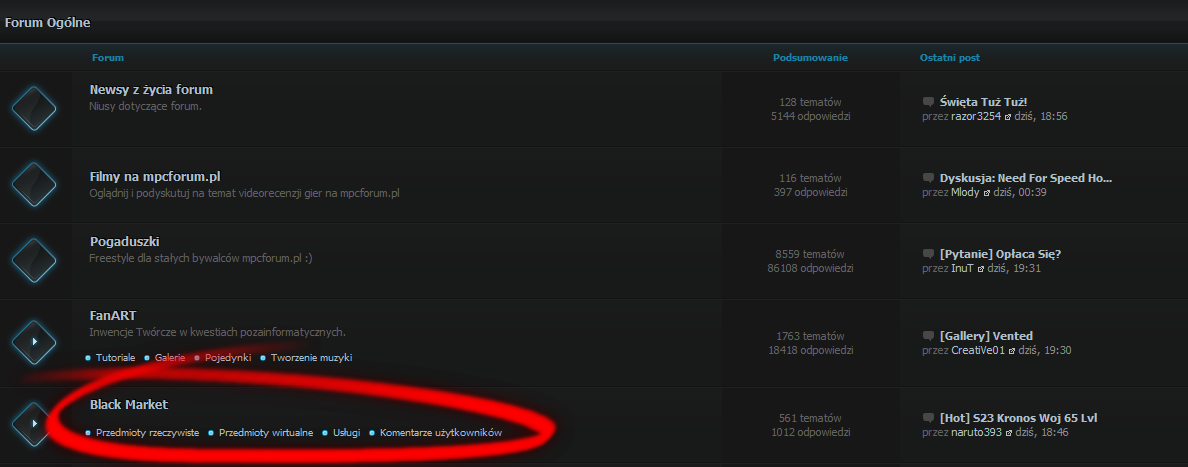Click the Newsy z życia forum diamond icon

pos(34,108)
